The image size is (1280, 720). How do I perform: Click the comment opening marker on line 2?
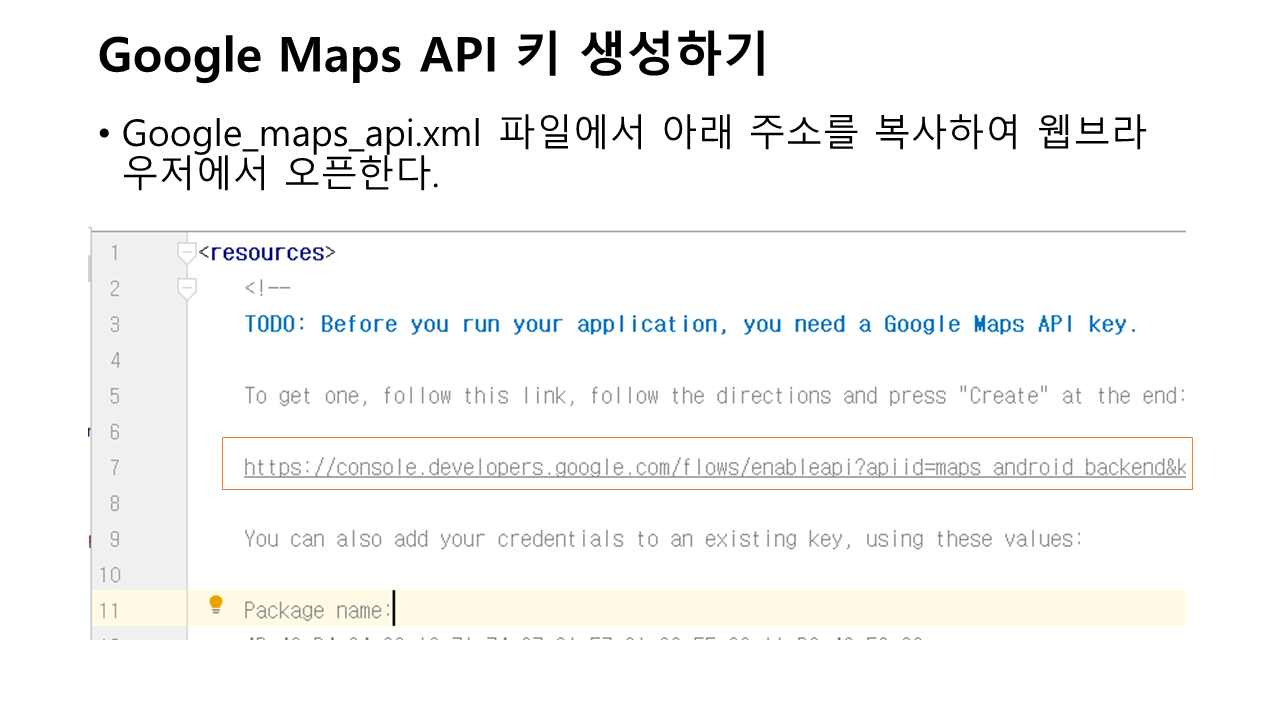[267, 289]
